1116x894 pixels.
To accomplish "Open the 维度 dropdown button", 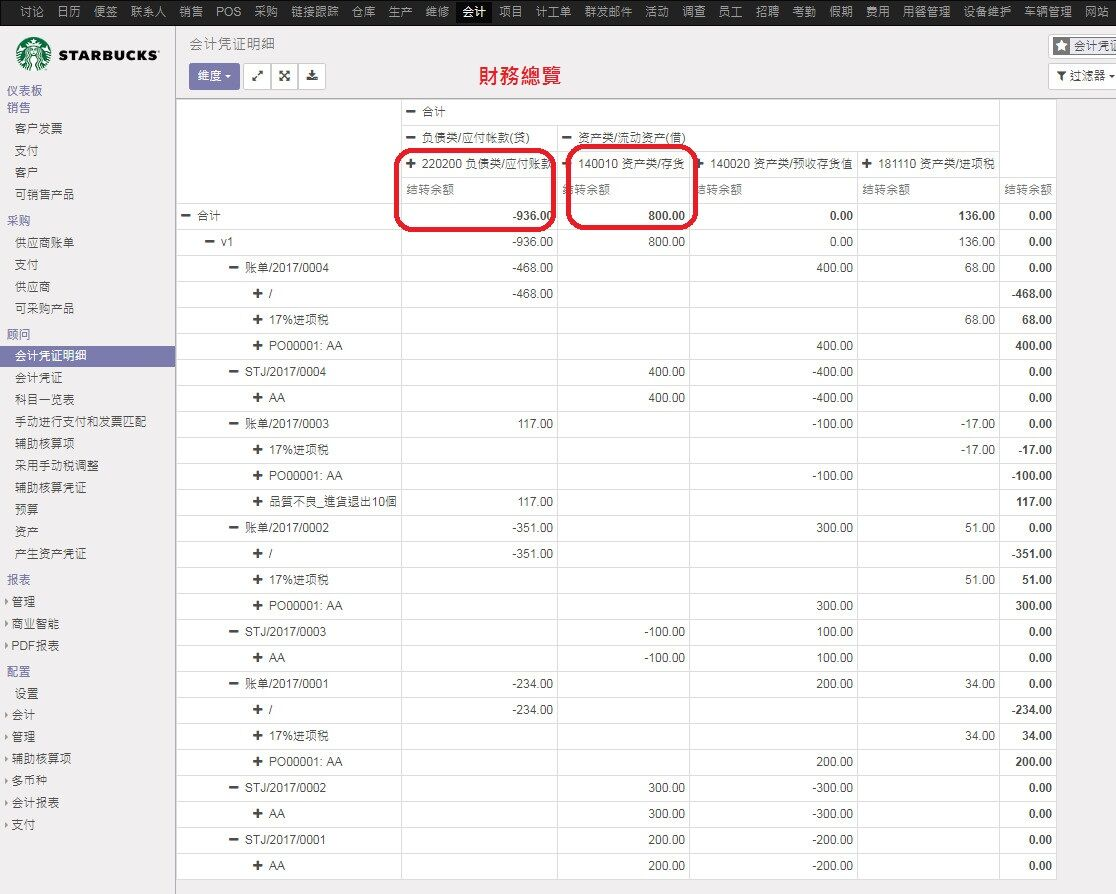I will pos(214,75).
